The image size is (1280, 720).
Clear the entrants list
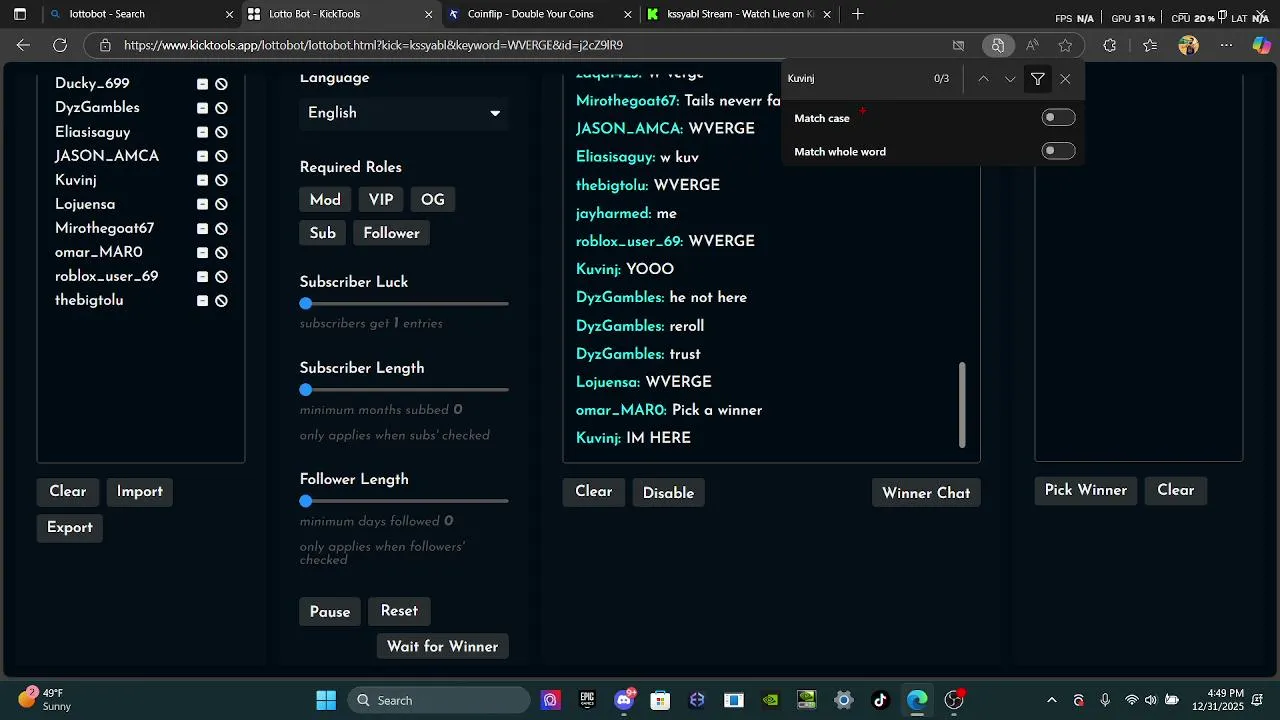(68, 491)
